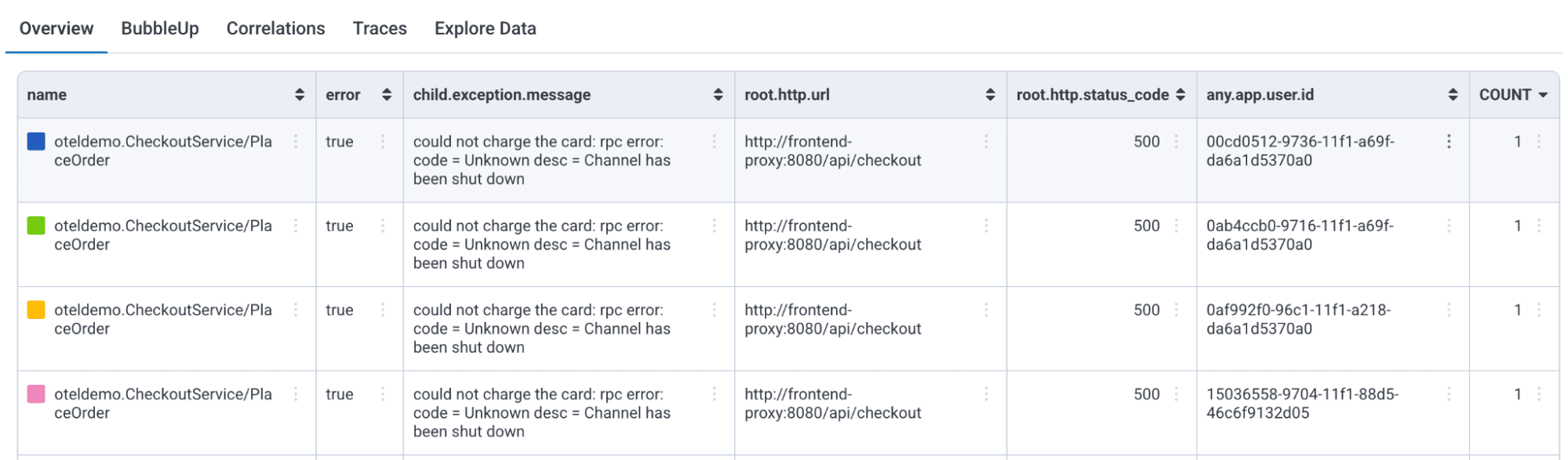Open exception message cell menu in pink row
Viewport: 1568px width, 460px height.
pos(715,394)
